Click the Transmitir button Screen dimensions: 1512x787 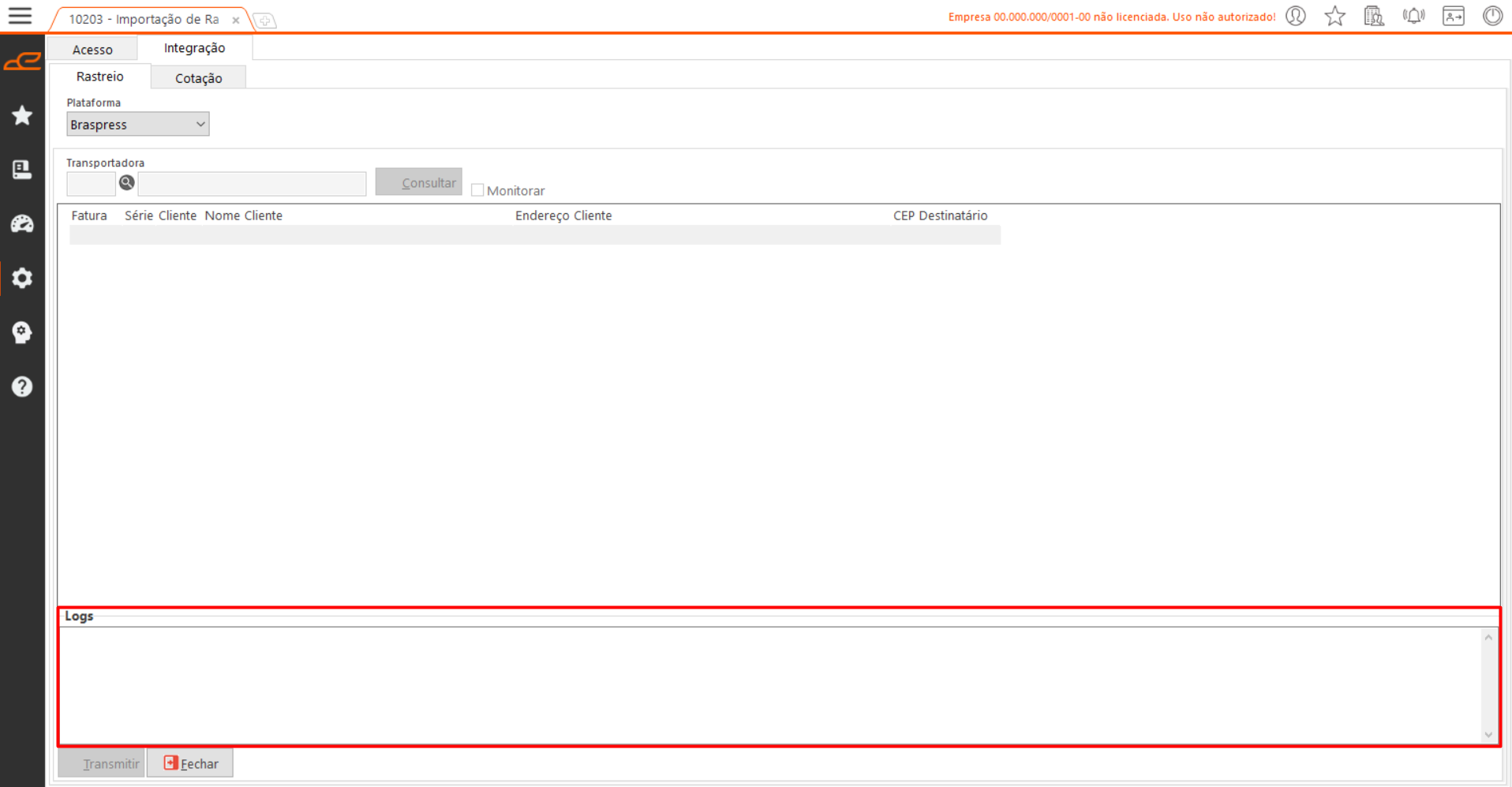coord(102,763)
